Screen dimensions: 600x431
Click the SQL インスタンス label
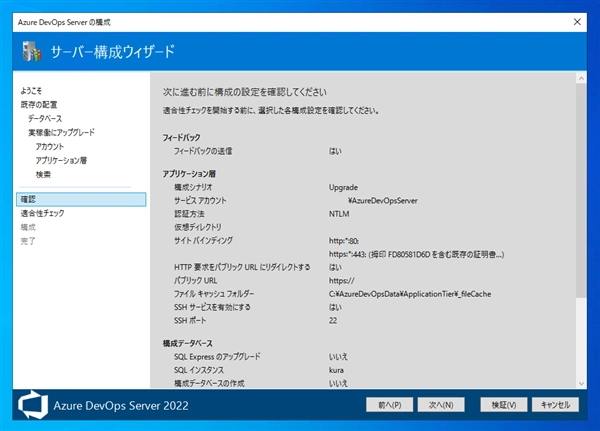[199, 370]
